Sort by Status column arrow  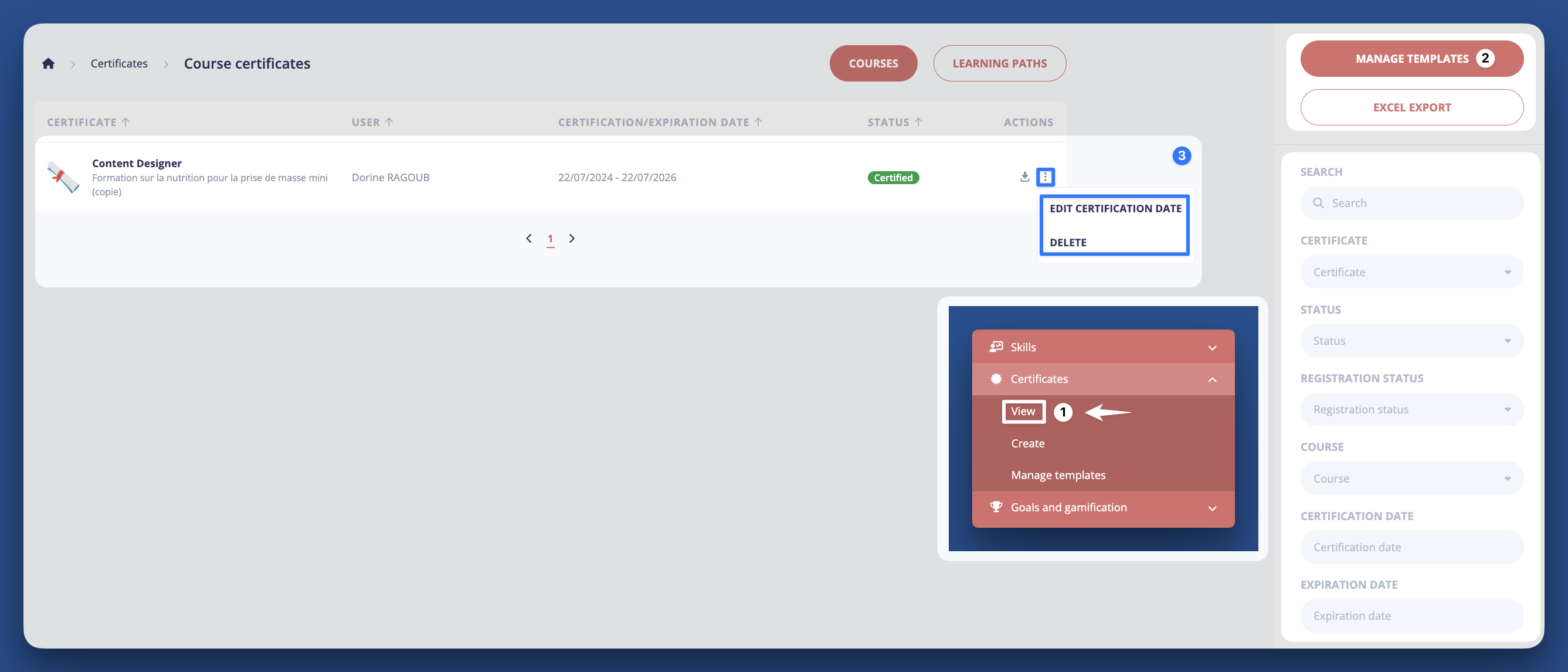(918, 122)
